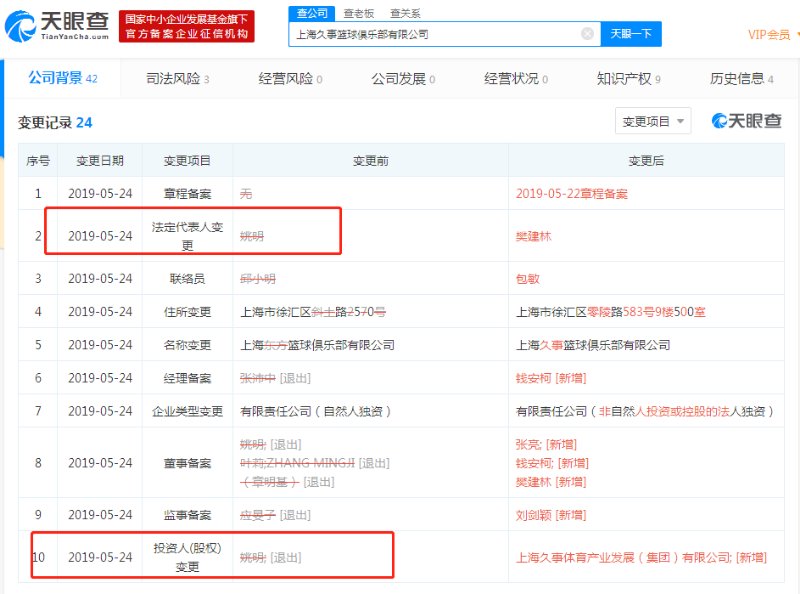Click the 变更项目 column header
Image resolution: width=800 pixels, height=594 pixels.
187,161
